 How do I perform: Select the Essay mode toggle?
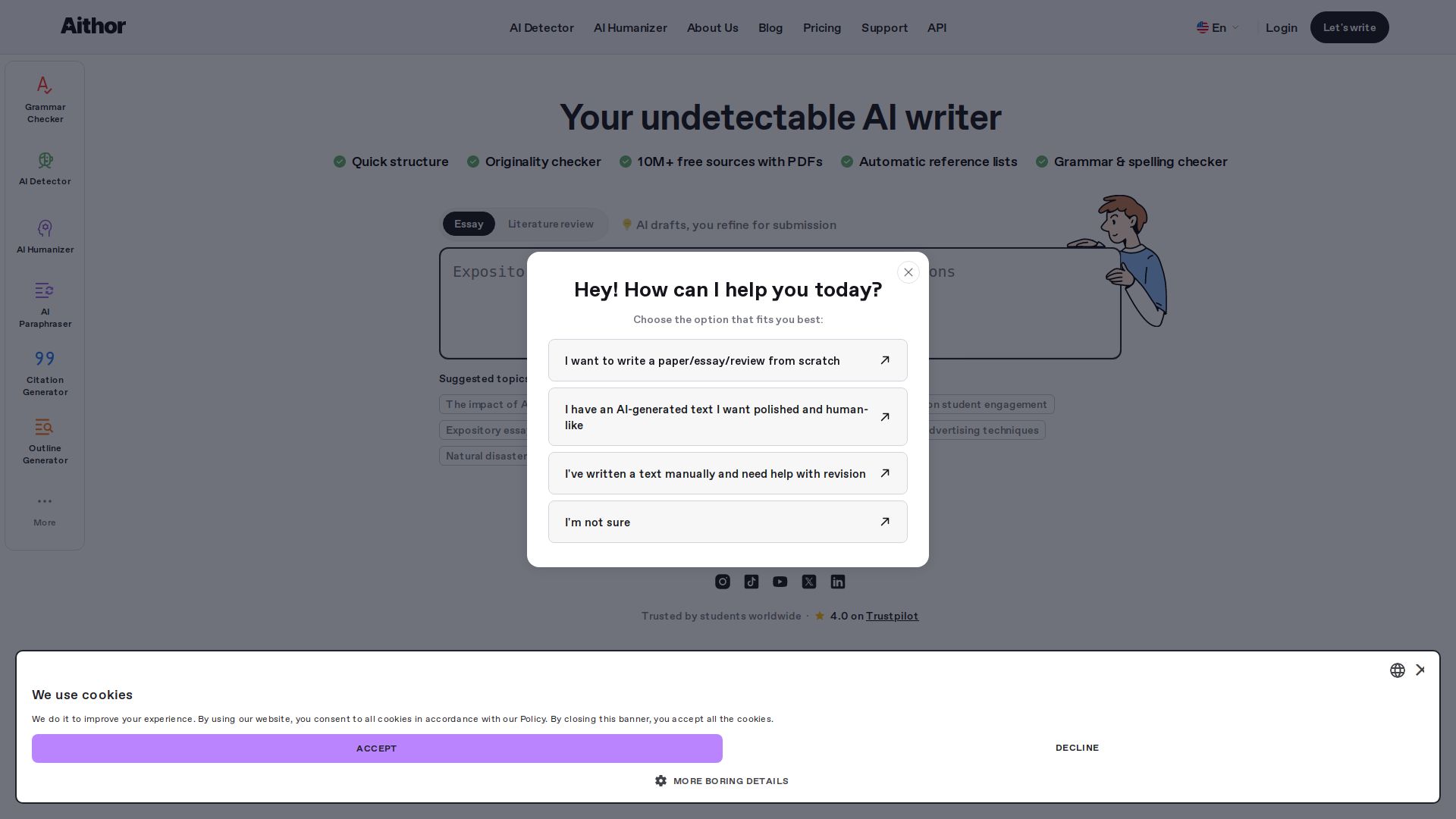click(x=469, y=224)
